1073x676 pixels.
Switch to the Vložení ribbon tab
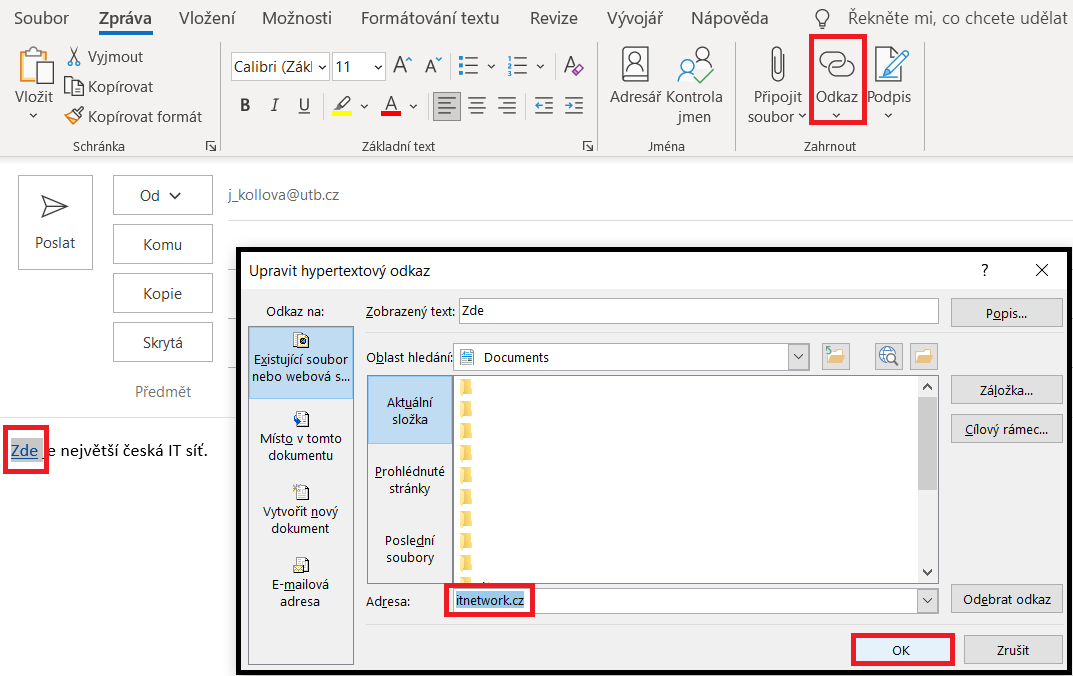208,17
